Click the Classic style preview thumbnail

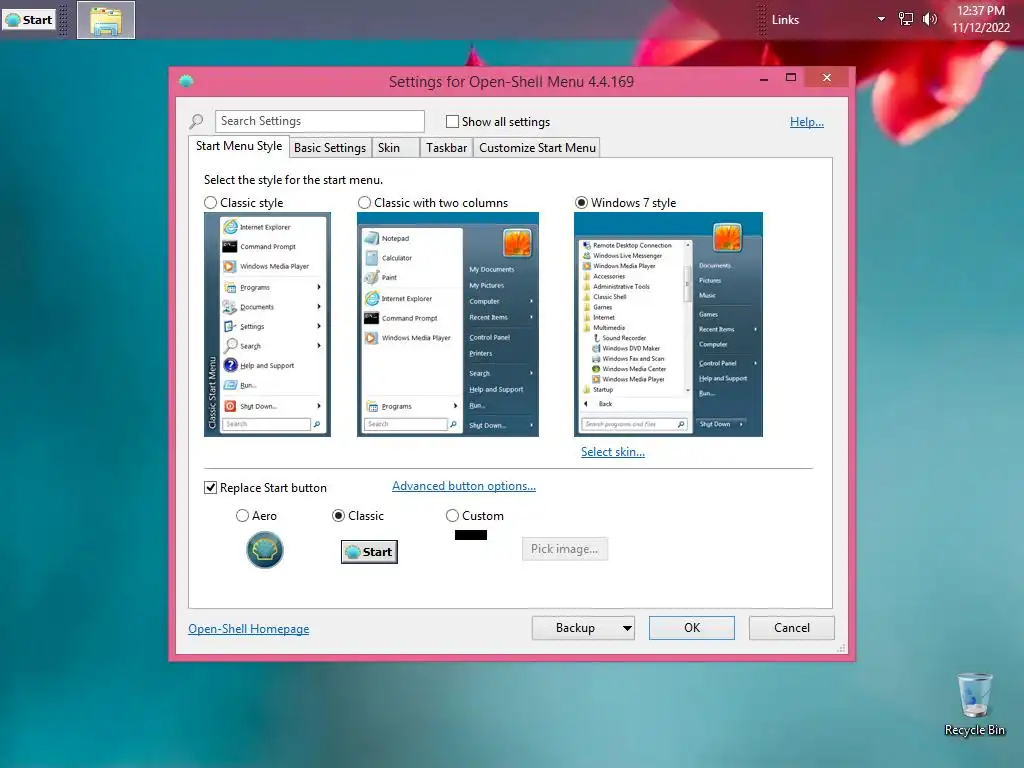[x=267, y=324]
